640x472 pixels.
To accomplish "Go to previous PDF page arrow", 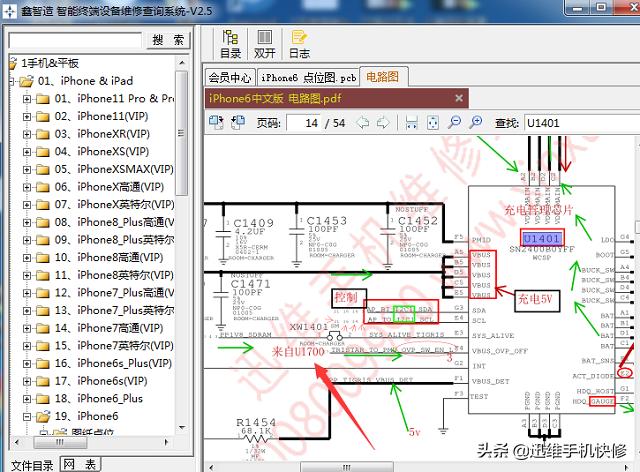I will tap(362, 122).
